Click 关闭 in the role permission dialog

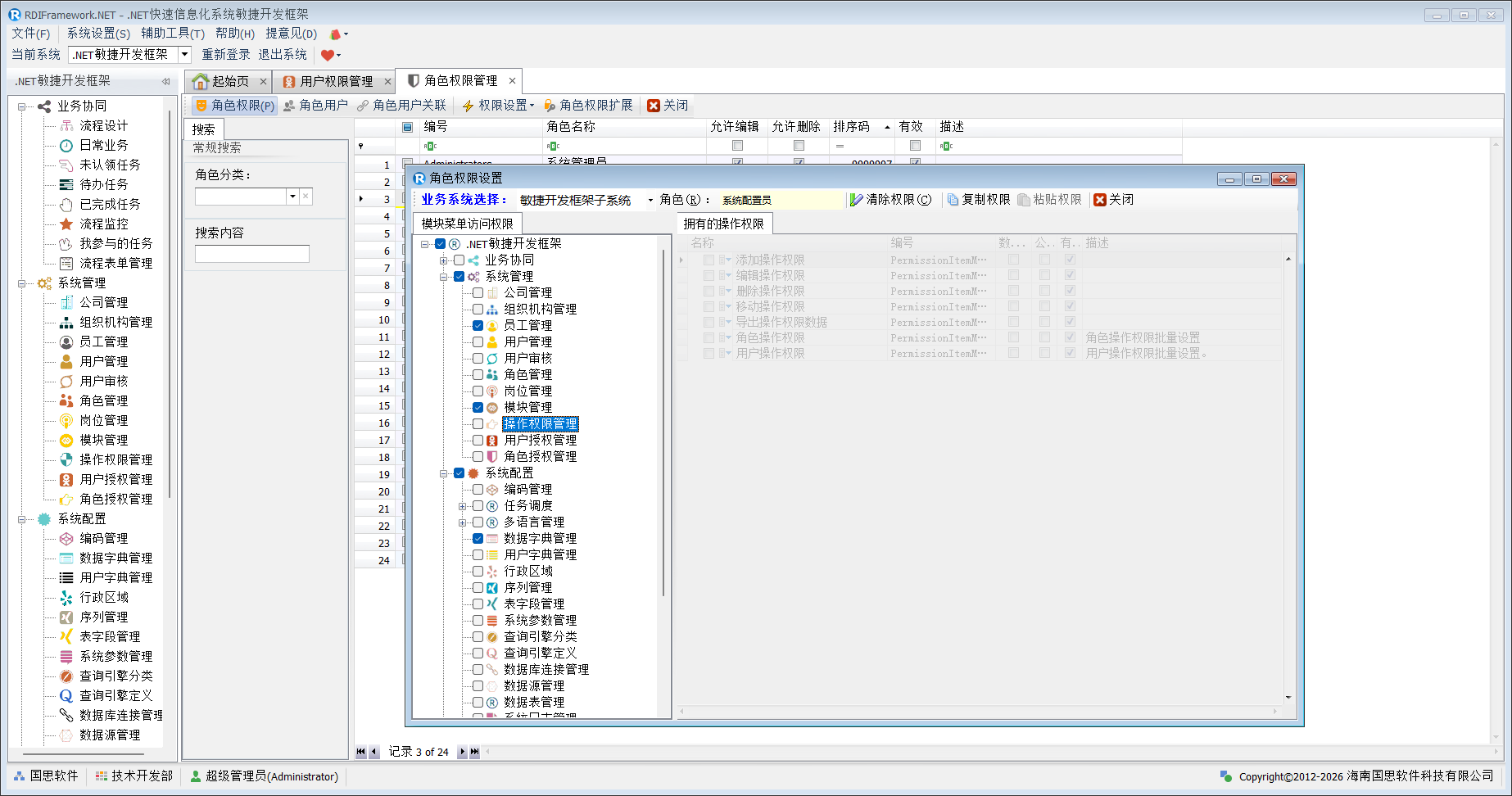(x=1113, y=200)
